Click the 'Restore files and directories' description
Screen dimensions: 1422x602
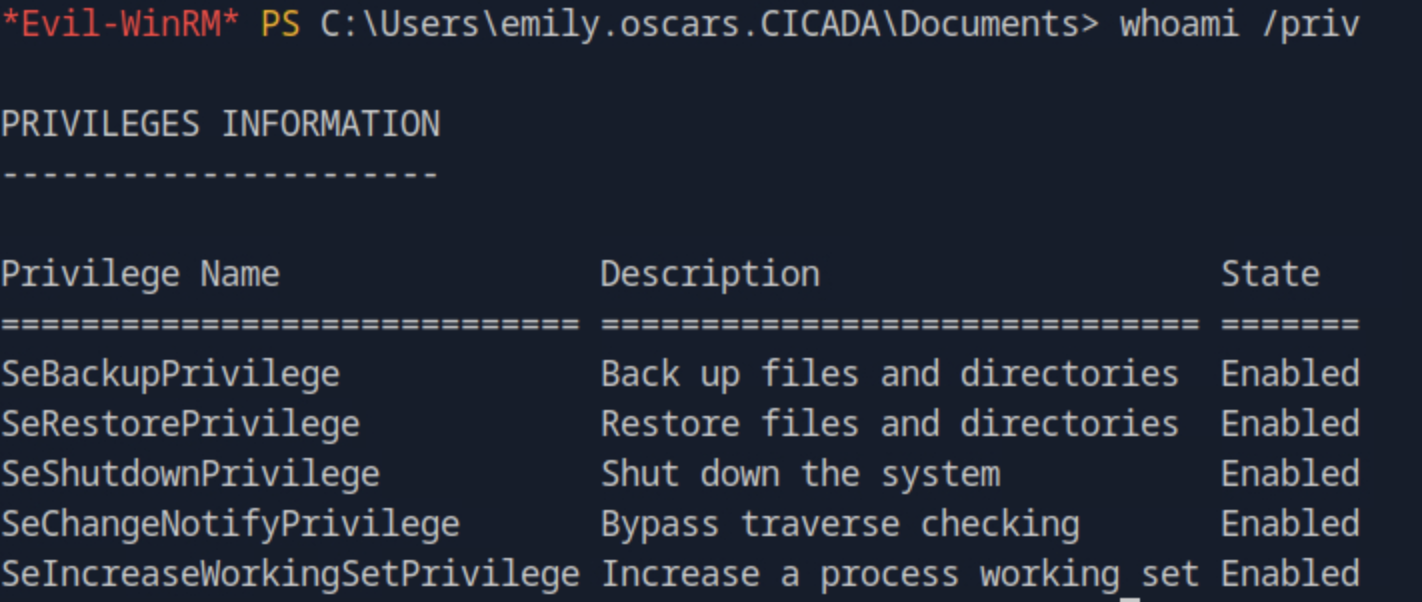(889, 424)
